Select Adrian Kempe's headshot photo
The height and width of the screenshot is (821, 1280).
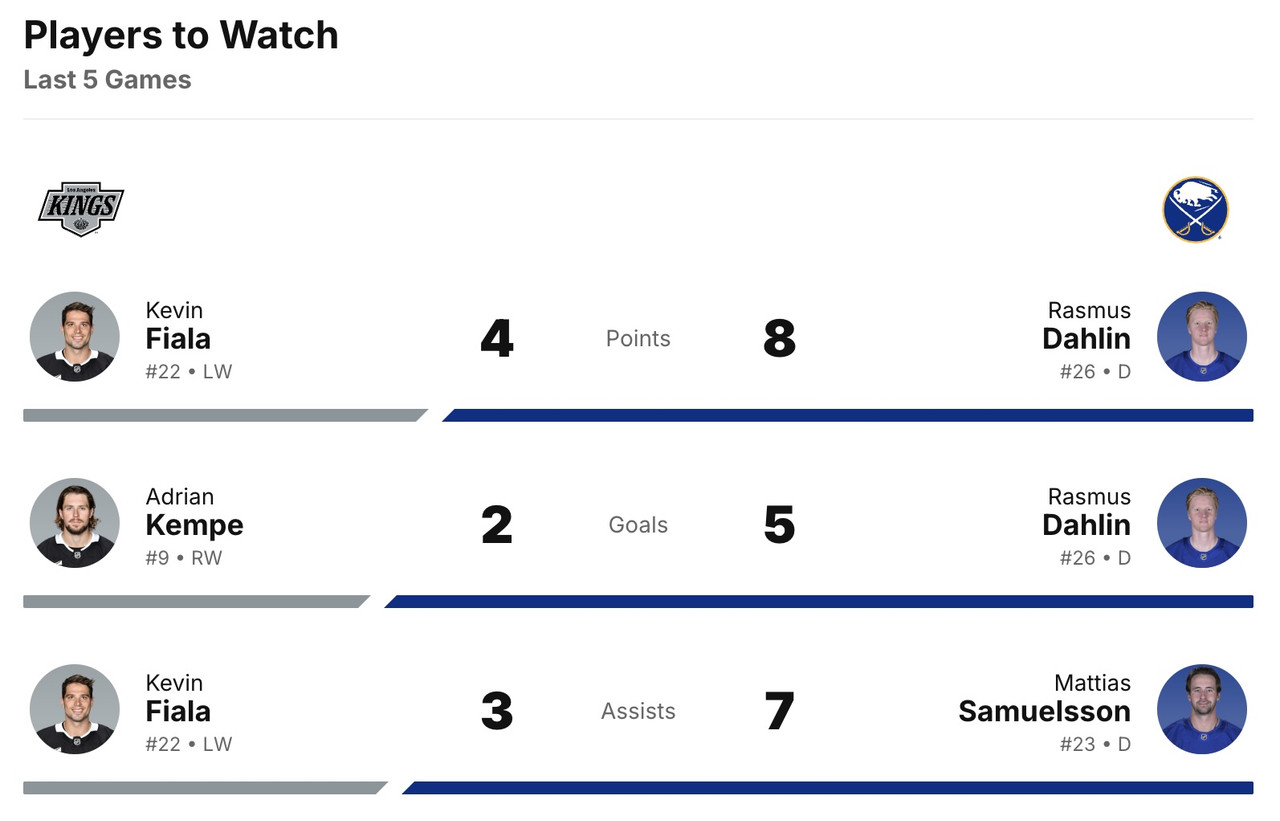75,523
